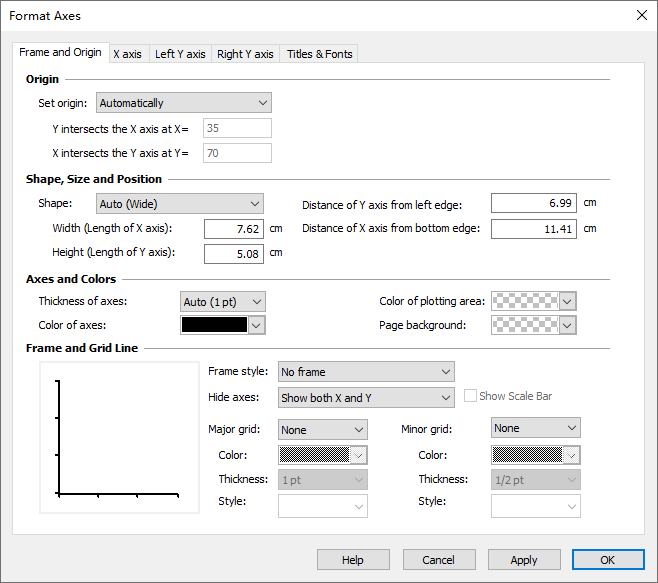Switch to the Left Y axis tab

pos(180,54)
